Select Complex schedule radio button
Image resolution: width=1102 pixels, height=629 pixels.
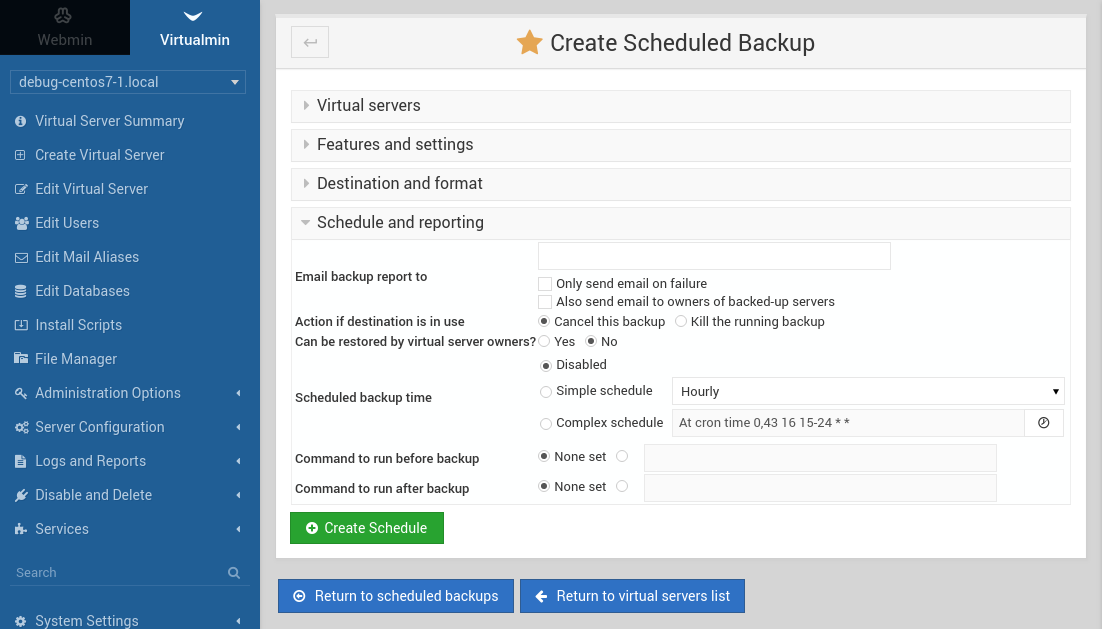click(x=545, y=424)
